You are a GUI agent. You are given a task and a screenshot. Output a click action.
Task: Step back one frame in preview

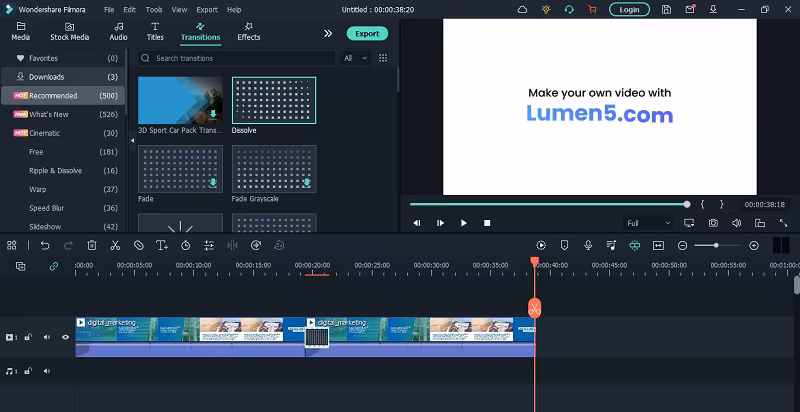(x=417, y=223)
